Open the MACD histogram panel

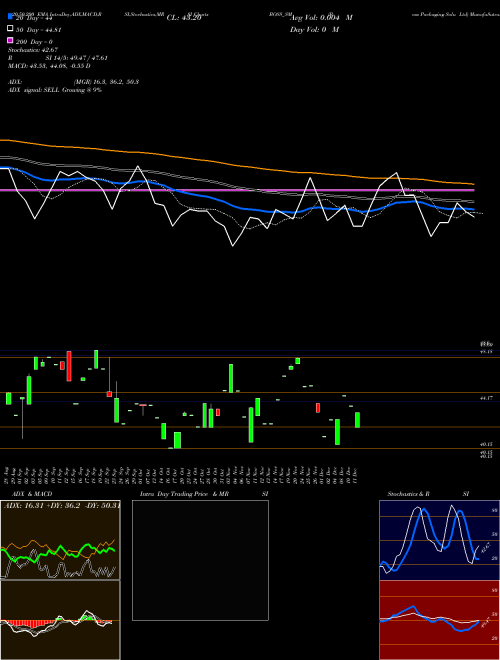pos(60,620)
